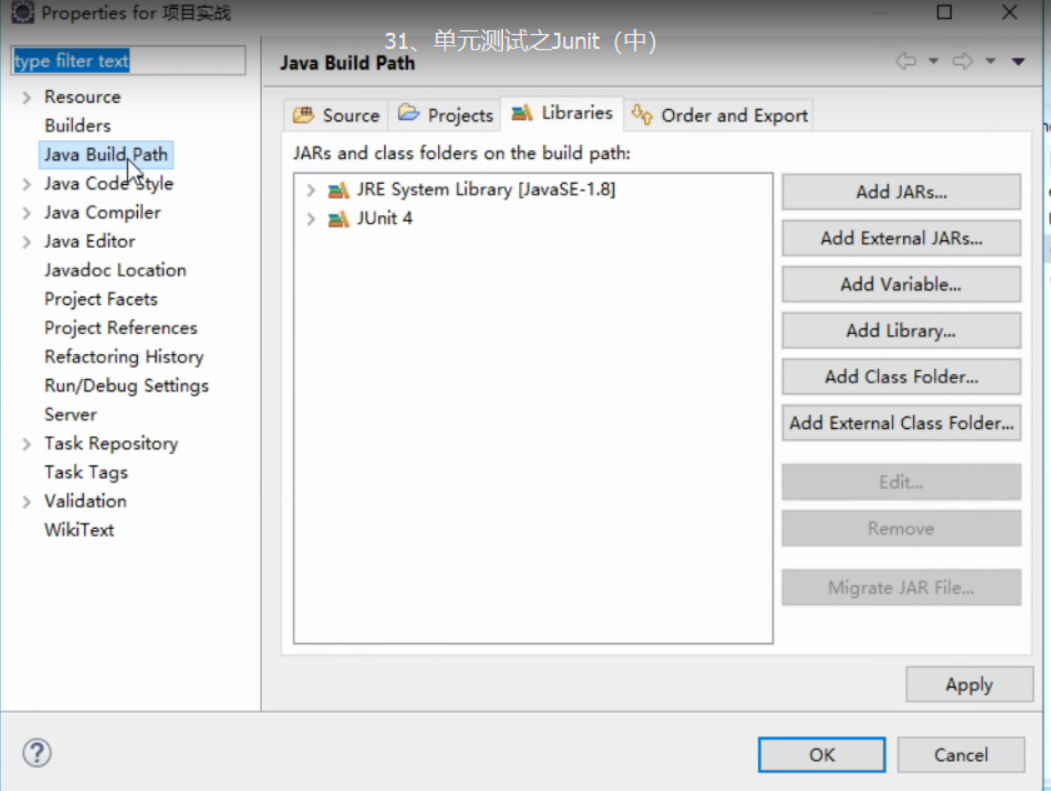Select WikiText item
Image resolution: width=1051 pixels, height=791 pixels.
pyautogui.click(x=79, y=530)
